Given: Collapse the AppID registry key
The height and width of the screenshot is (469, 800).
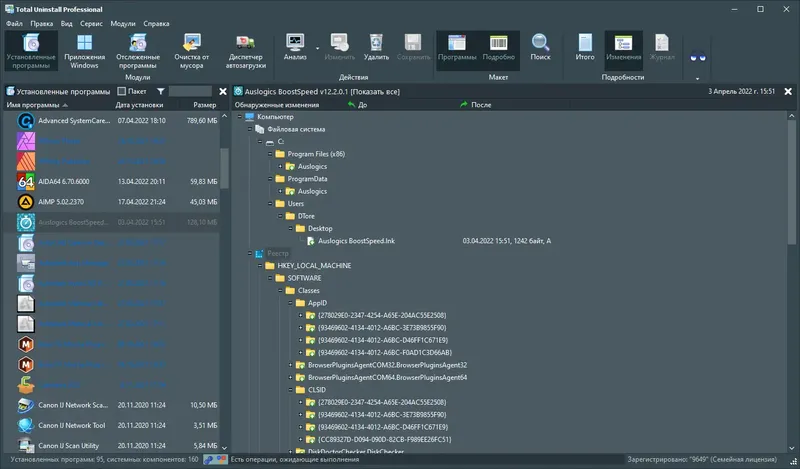Looking at the screenshot, I should (290, 303).
